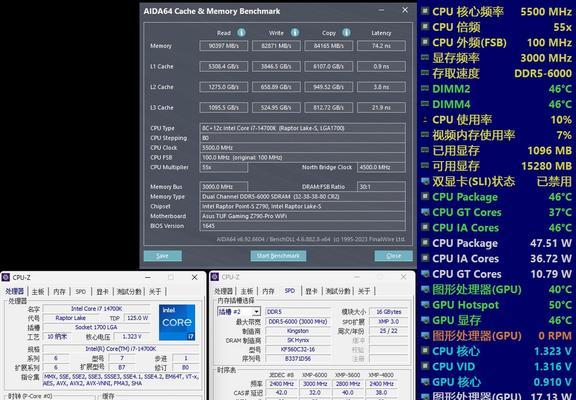Select 测试分数 tab in right CPU-Z
Image resolution: width=576 pixels, height=400 pixels.
click(338, 291)
